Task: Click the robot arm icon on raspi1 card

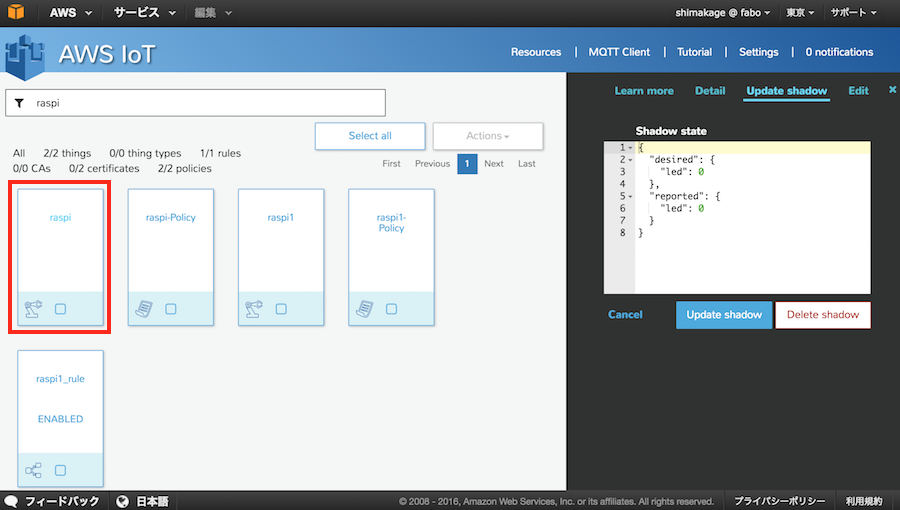Action: point(253,309)
